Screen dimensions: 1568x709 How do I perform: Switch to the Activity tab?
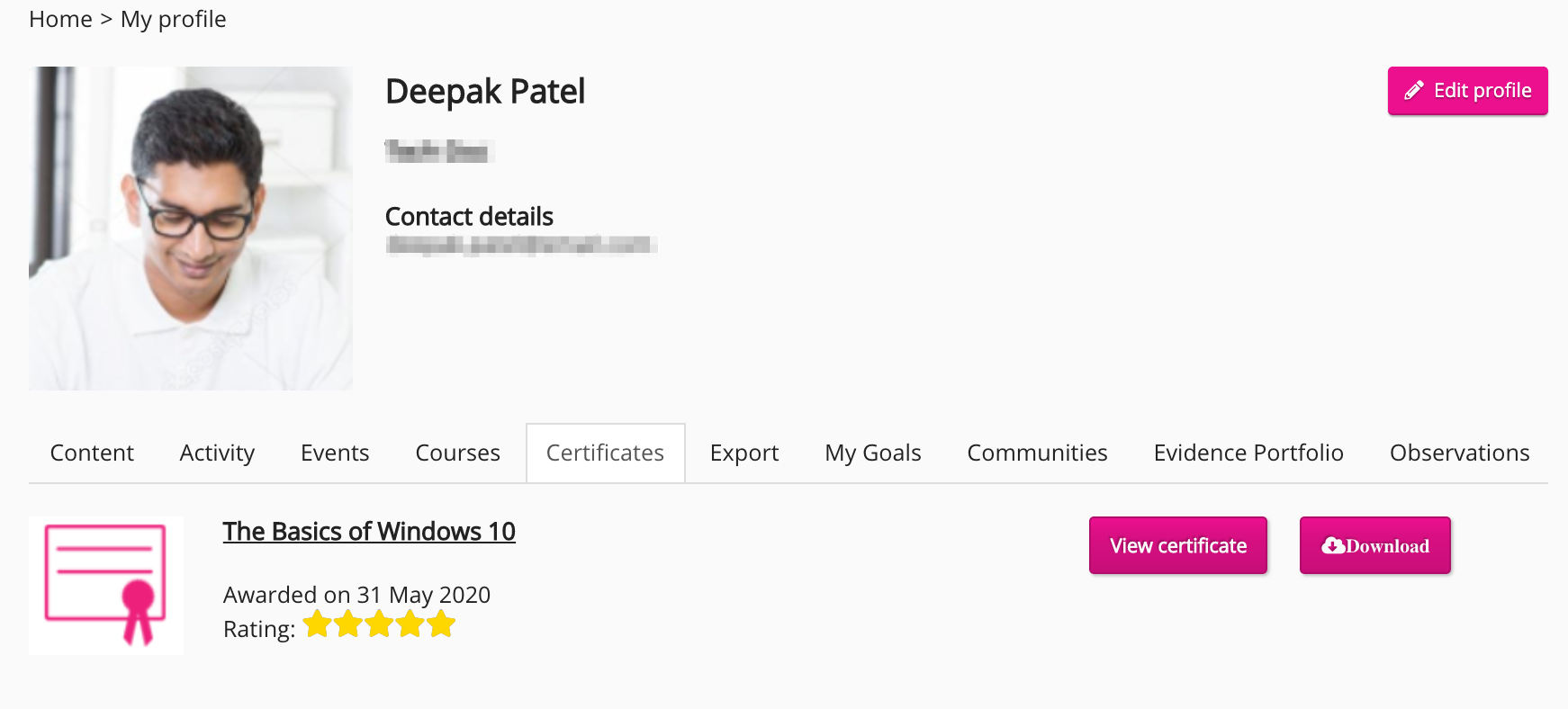point(217,453)
